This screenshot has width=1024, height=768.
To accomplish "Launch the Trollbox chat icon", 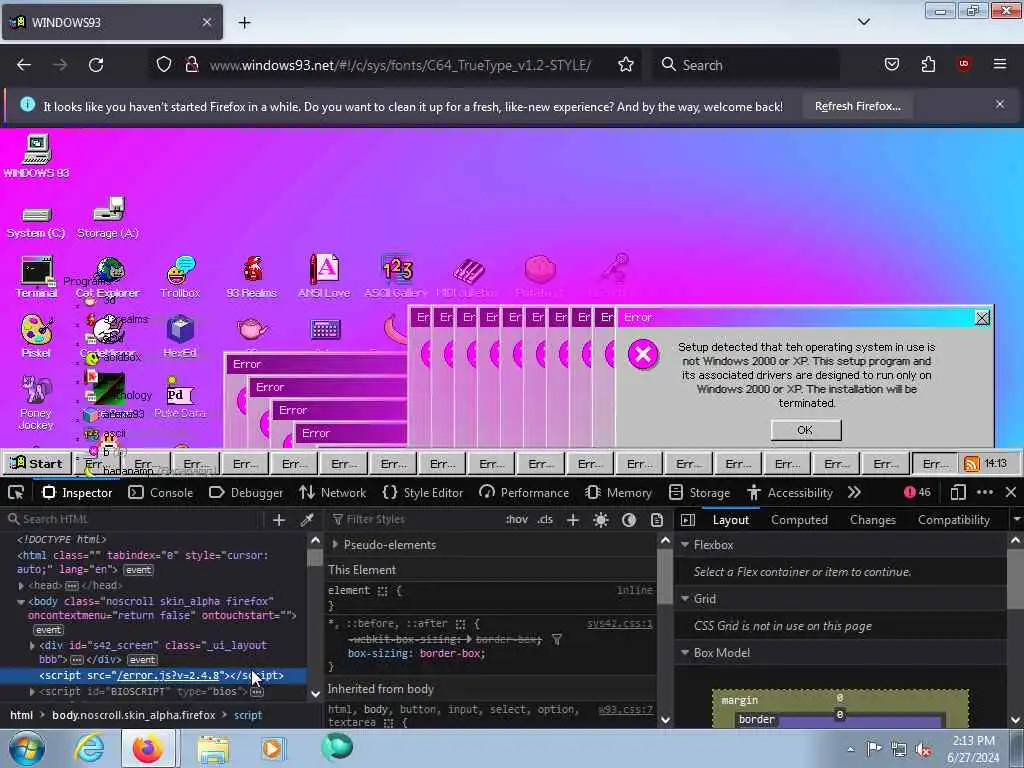I will click(180, 278).
